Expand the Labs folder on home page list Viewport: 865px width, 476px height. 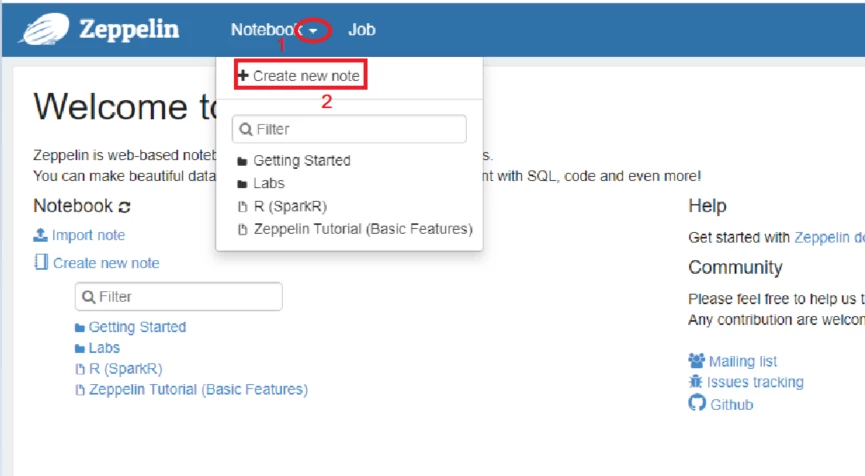[x=98, y=348]
